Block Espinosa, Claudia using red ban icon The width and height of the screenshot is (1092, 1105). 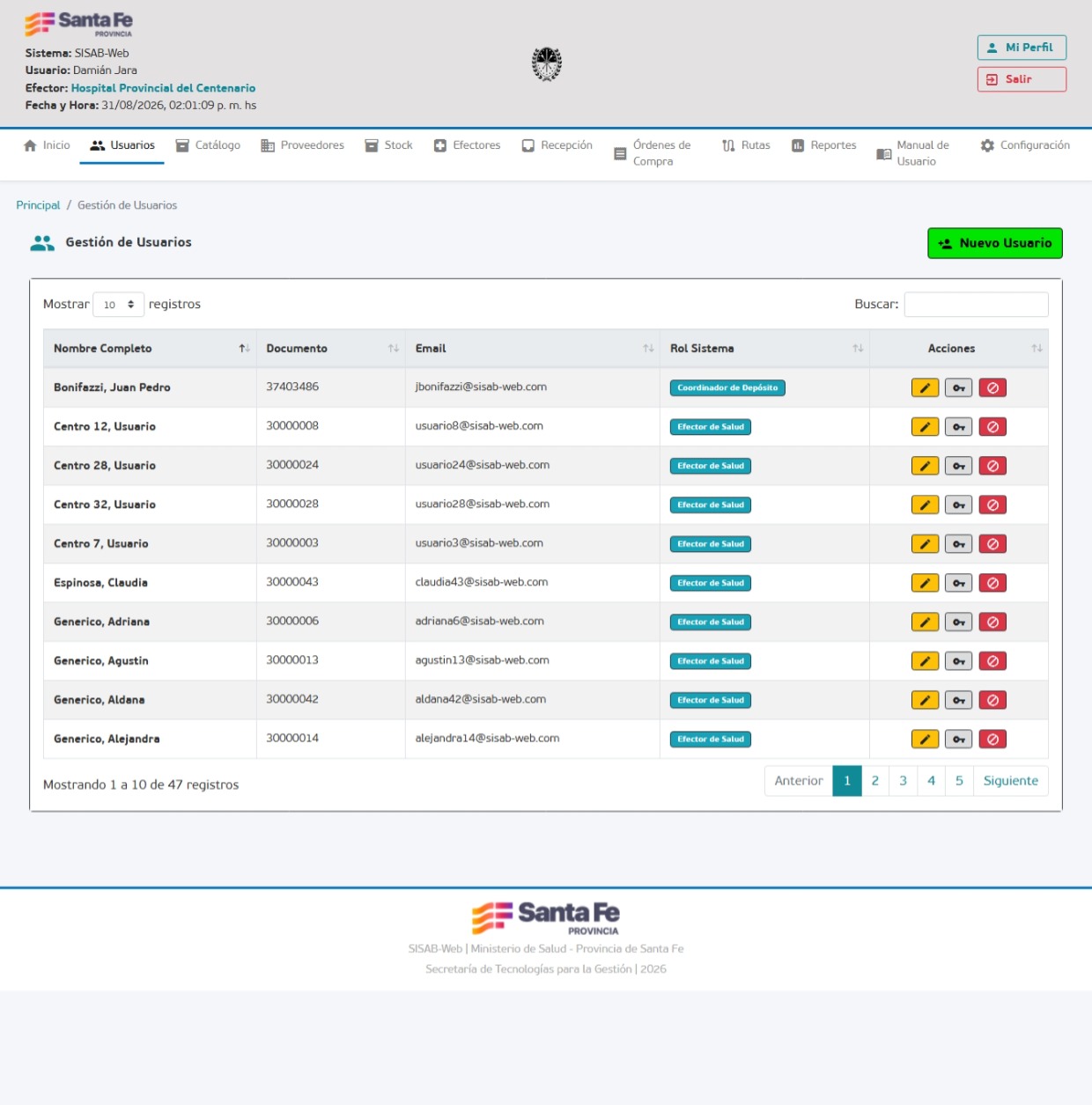tap(992, 583)
